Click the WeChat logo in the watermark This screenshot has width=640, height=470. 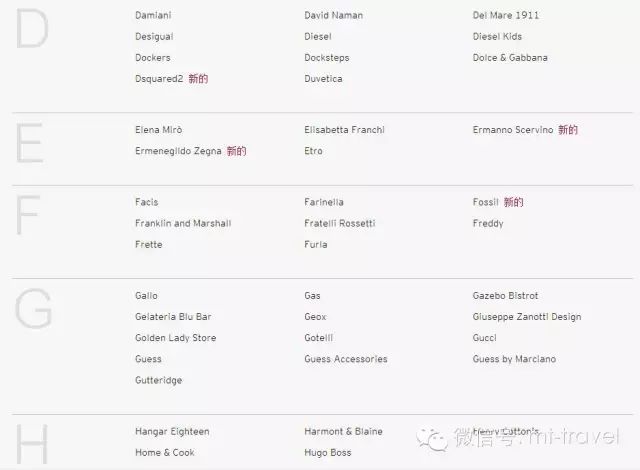pyautogui.click(x=431, y=439)
